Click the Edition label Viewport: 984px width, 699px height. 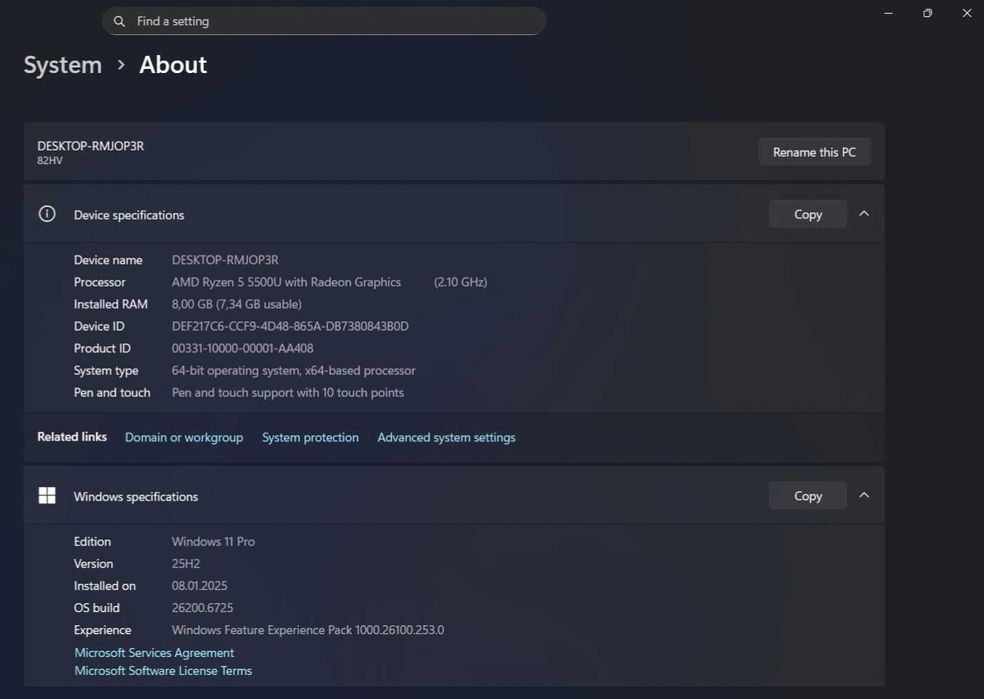pos(92,542)
